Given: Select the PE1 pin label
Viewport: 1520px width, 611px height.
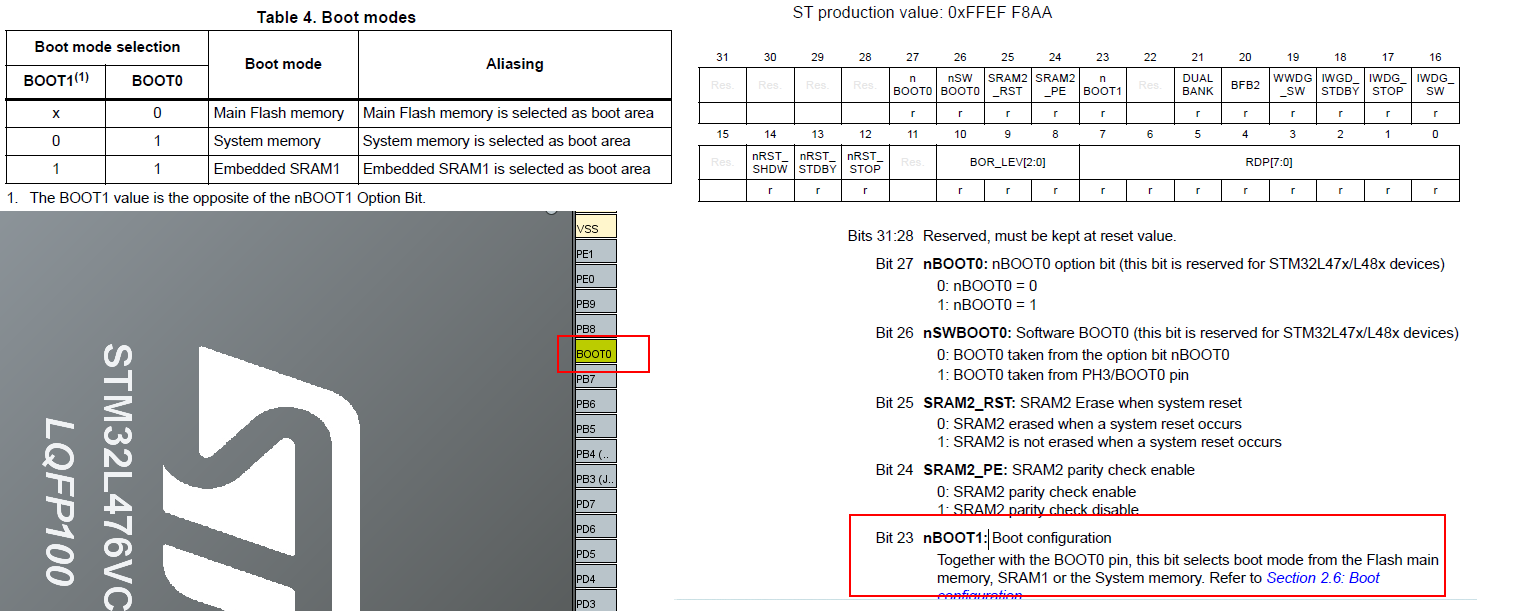Looking at the screenshot, I should 589,251.
